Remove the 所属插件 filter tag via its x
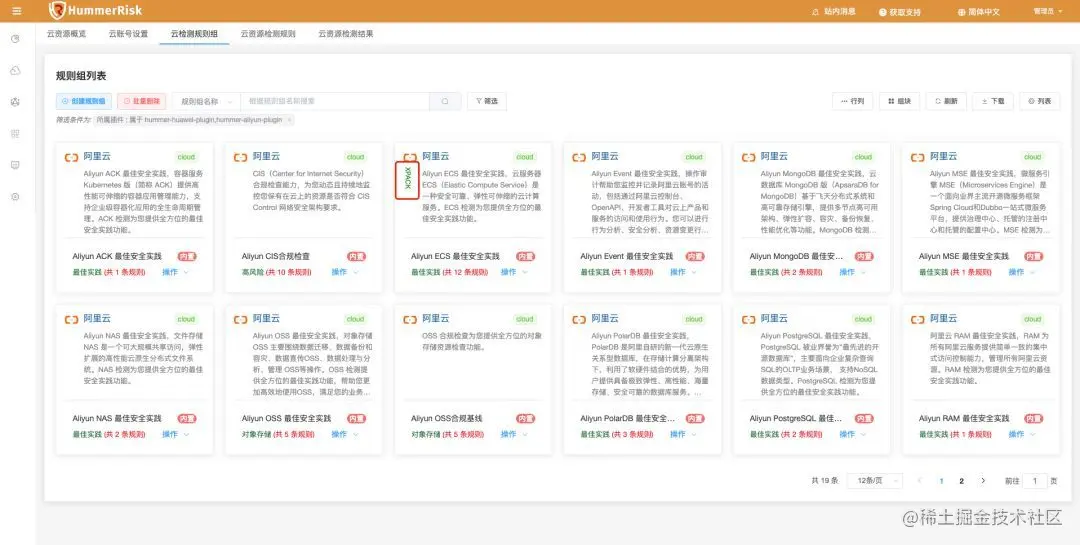The height and width of the screenshot is (545, 1080). pos(289,120)
